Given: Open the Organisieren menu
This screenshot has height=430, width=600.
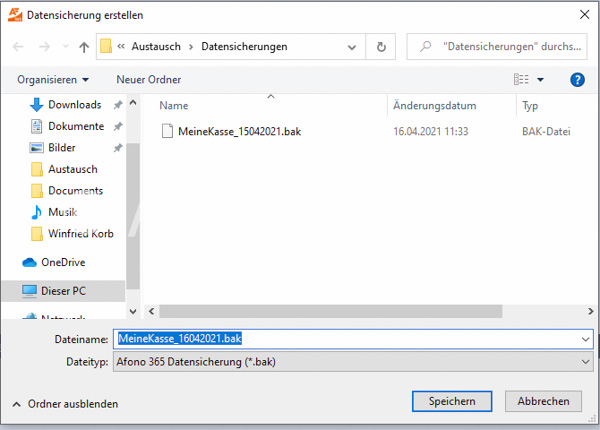Looking at the screenshot, I should [x=53, y=80].
